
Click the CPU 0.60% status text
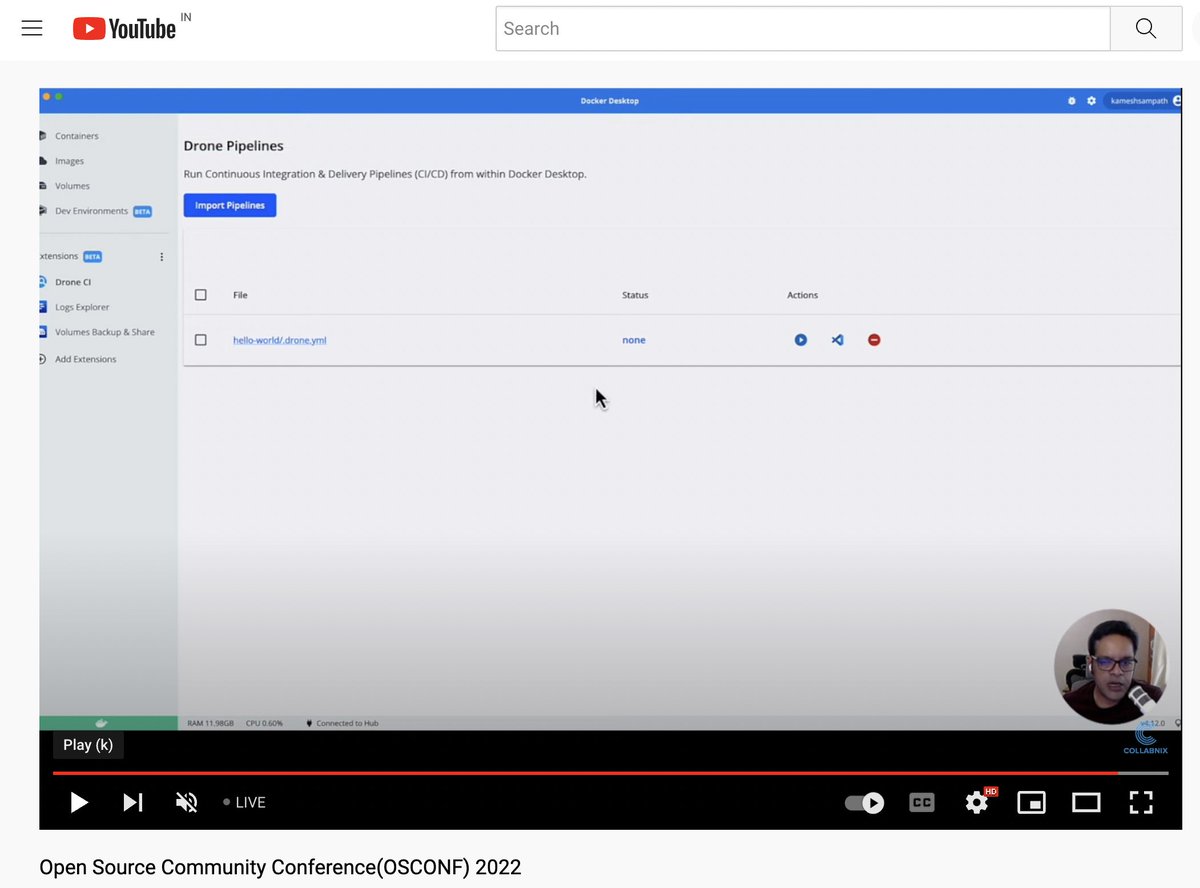pos(265,723)
